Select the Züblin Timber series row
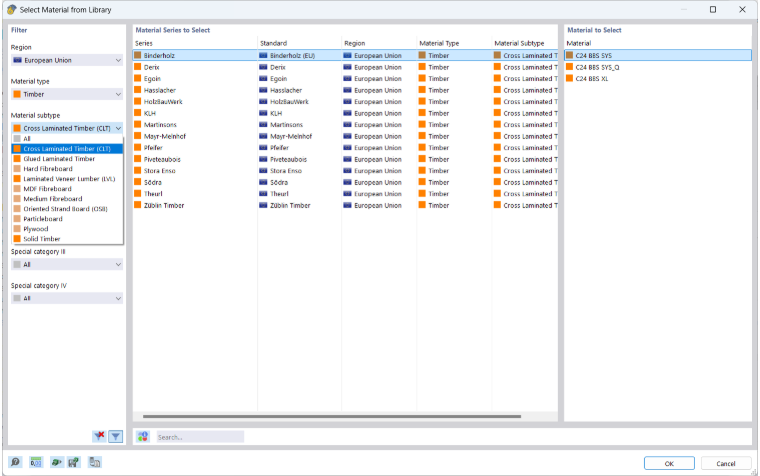Image resolution: width=760 pixels, height=476 pixels. pos(345,206)
